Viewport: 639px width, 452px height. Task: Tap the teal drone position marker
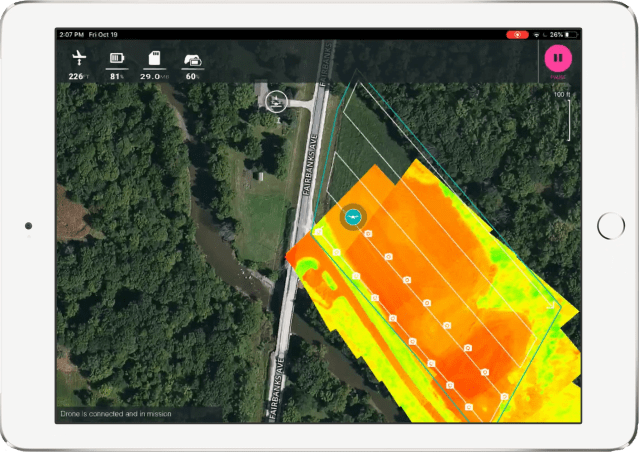click(x=352, y=217)
